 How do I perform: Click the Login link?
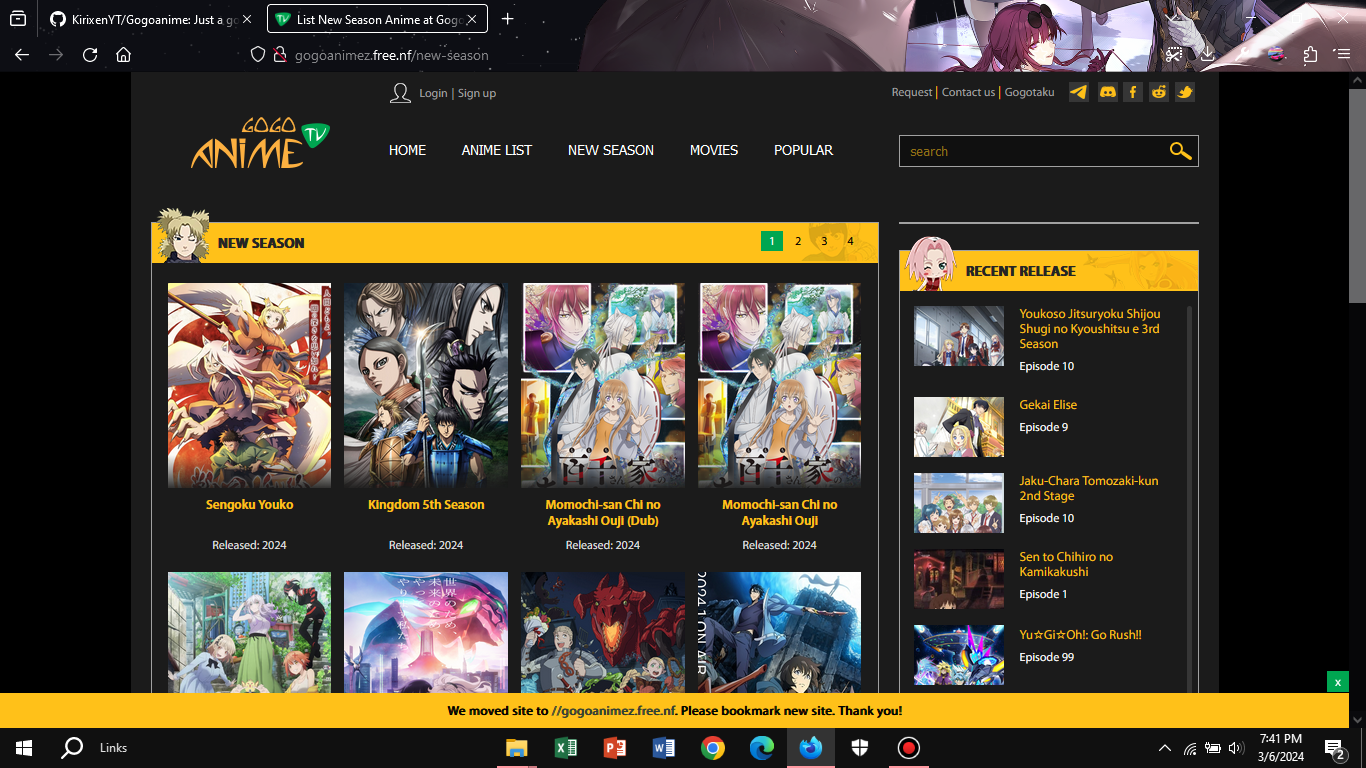(x=433, y=93)
